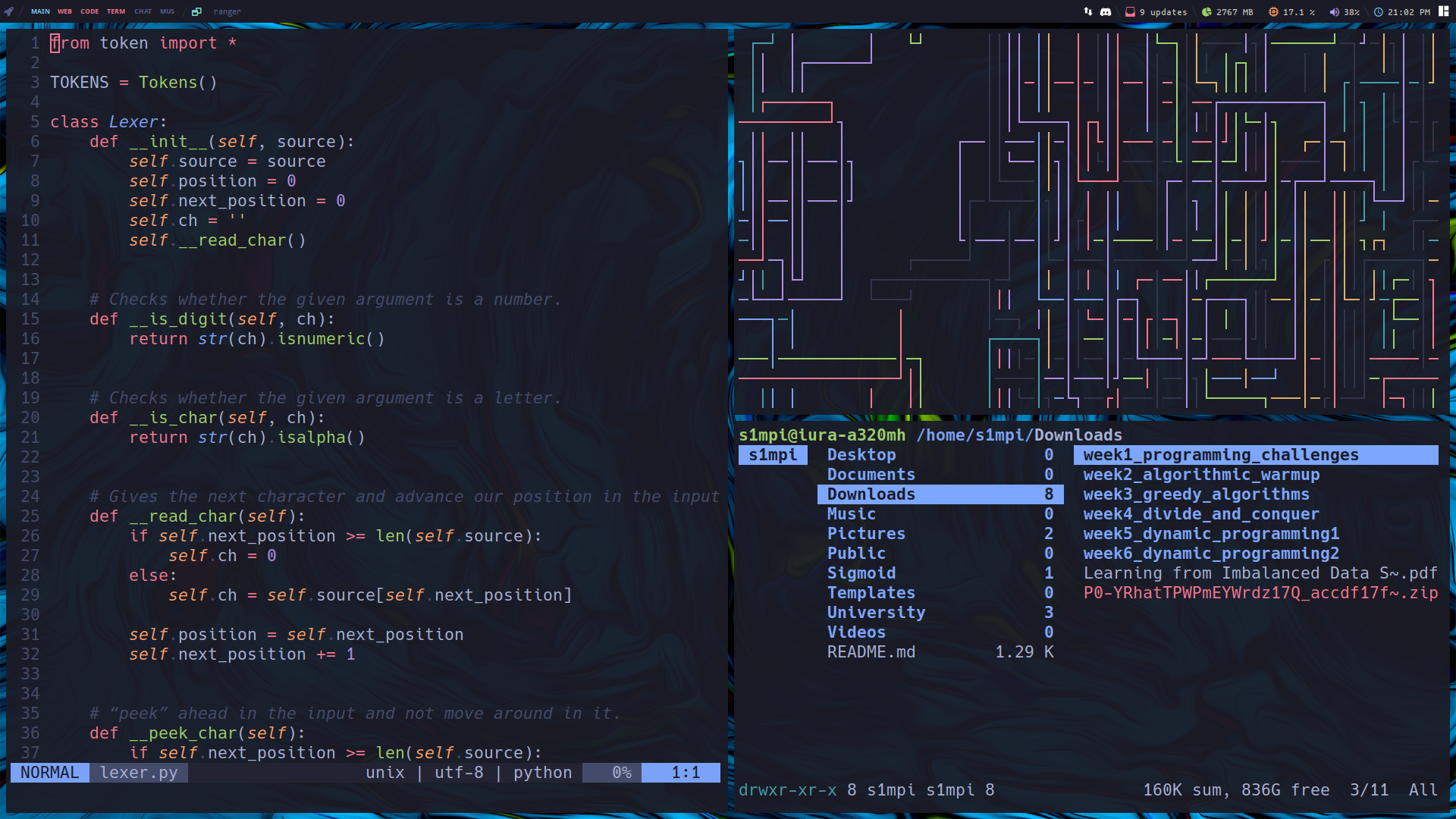Click the NORMAL mode indicator in statusline
This screenshot has height=819, width=1456.
(49, 773)
